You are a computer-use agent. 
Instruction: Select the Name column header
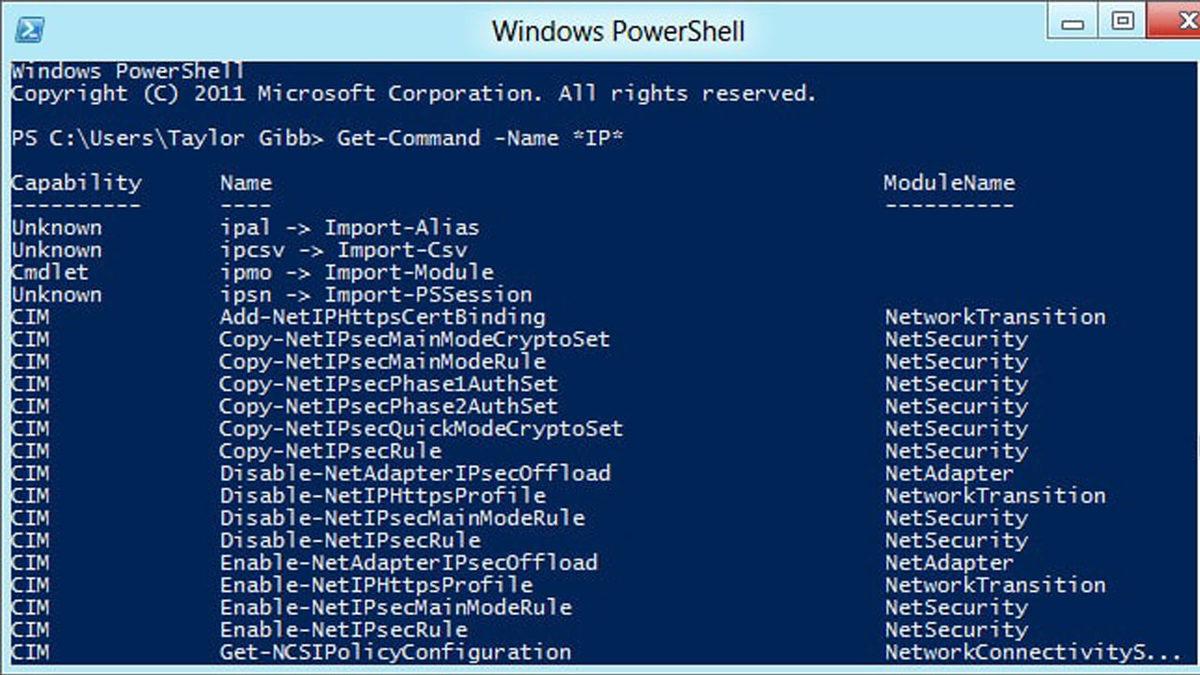tap(243, 182)
